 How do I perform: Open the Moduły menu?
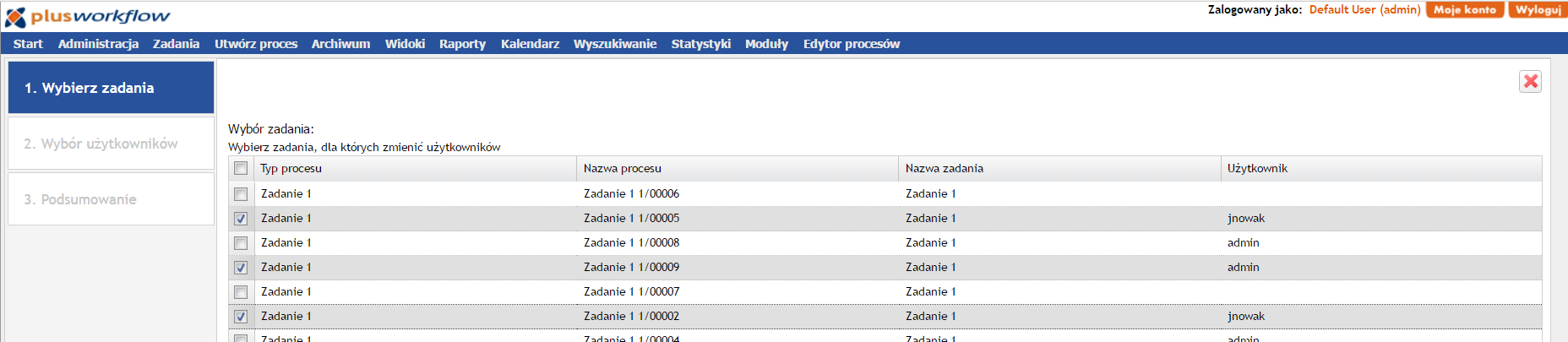(x=766, y=44)
